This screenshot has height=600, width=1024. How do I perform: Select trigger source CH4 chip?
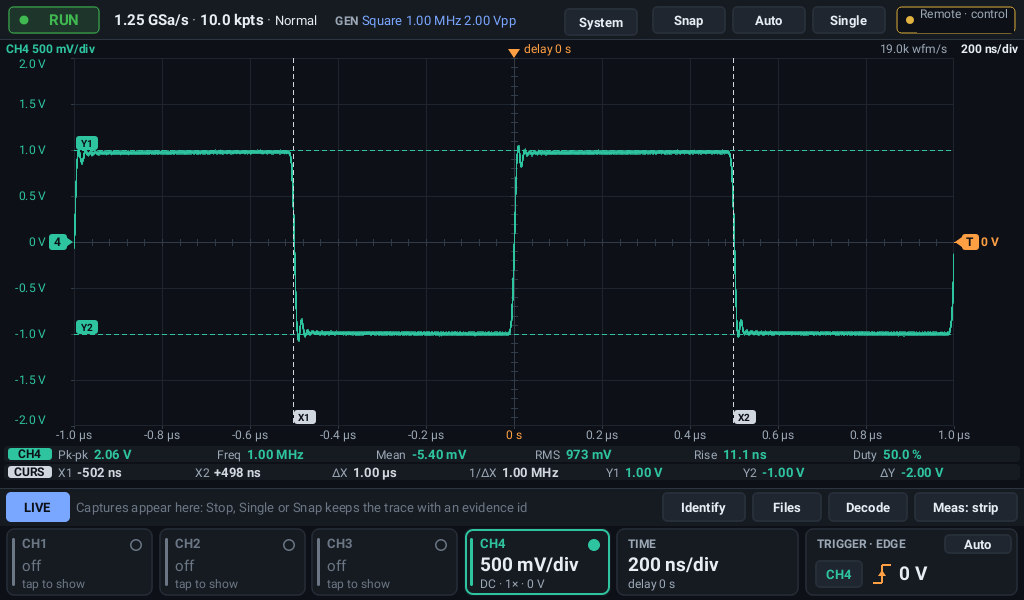pyautogui.click(x=839, y=575)
